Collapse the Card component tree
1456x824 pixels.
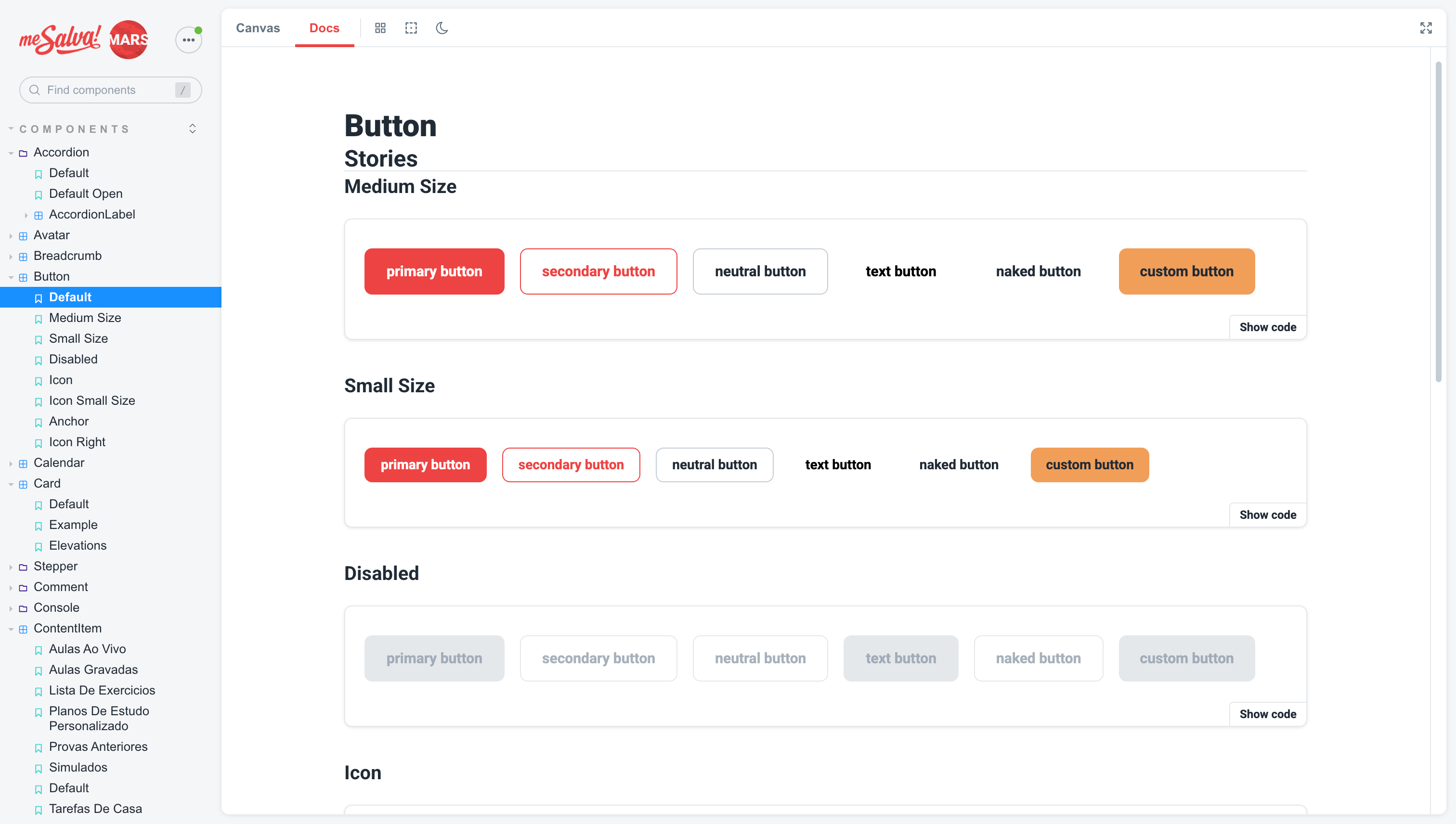tap(47, 483)
